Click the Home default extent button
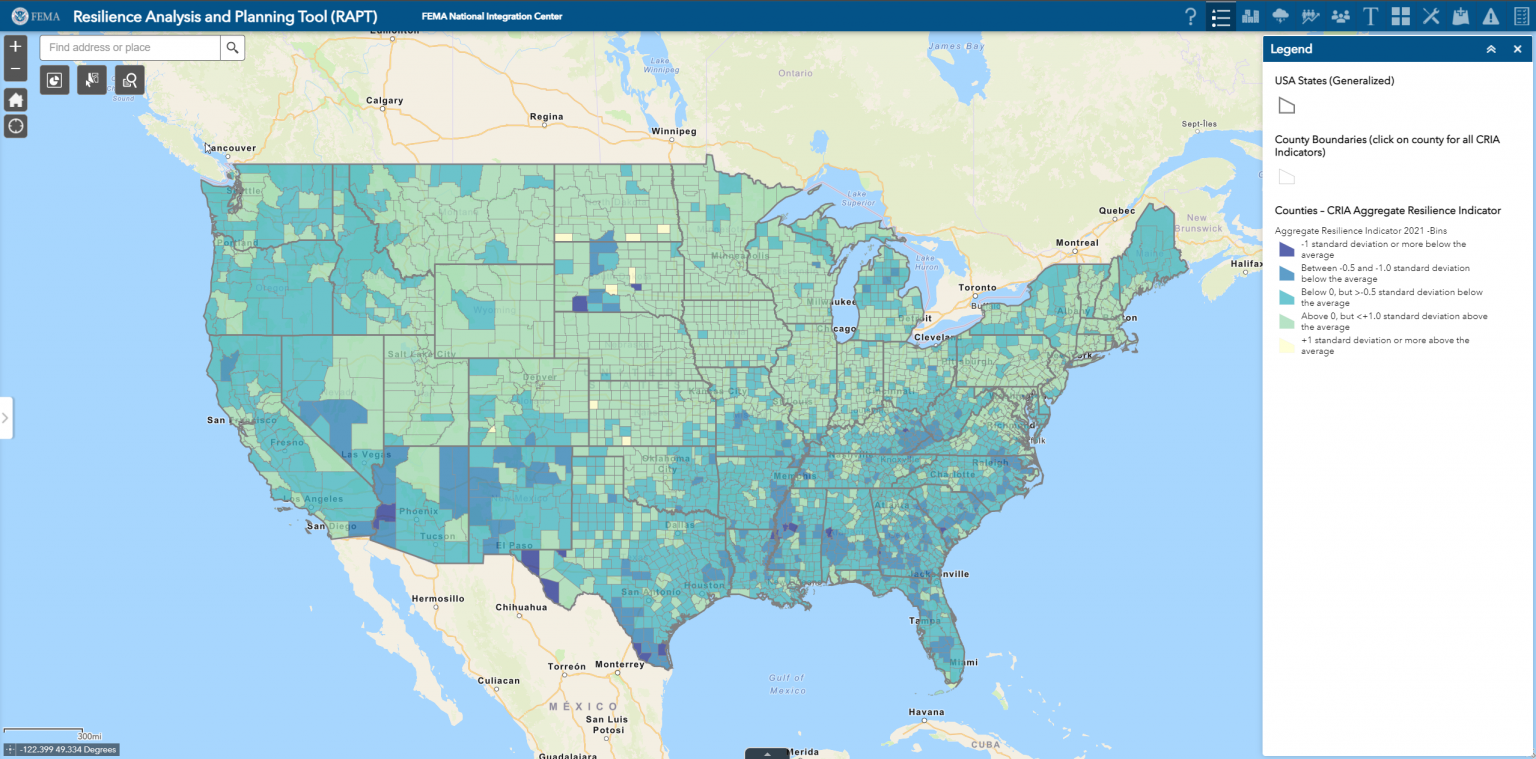This screenshot has height=759, width=1536. point(15,99)
